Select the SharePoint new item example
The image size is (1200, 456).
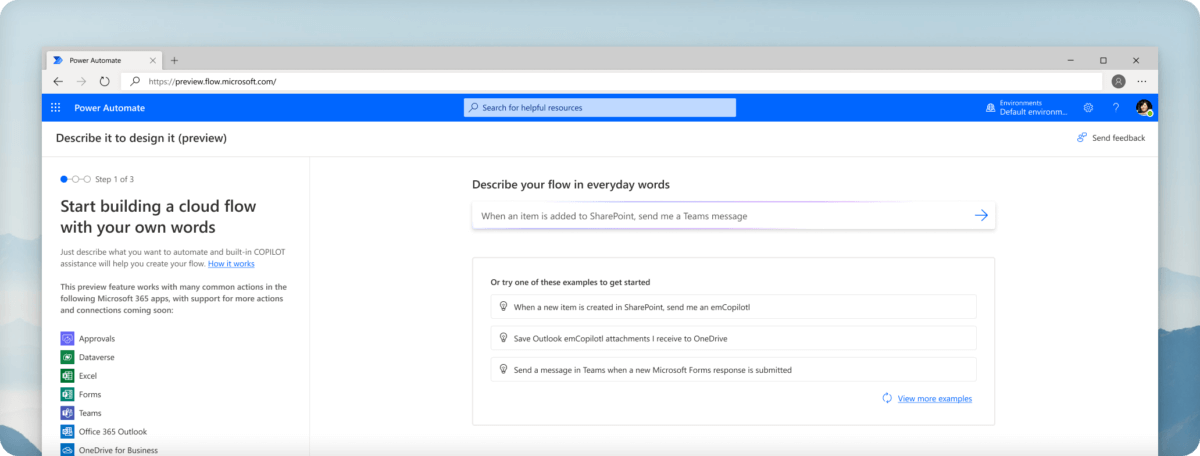[733, 307]
